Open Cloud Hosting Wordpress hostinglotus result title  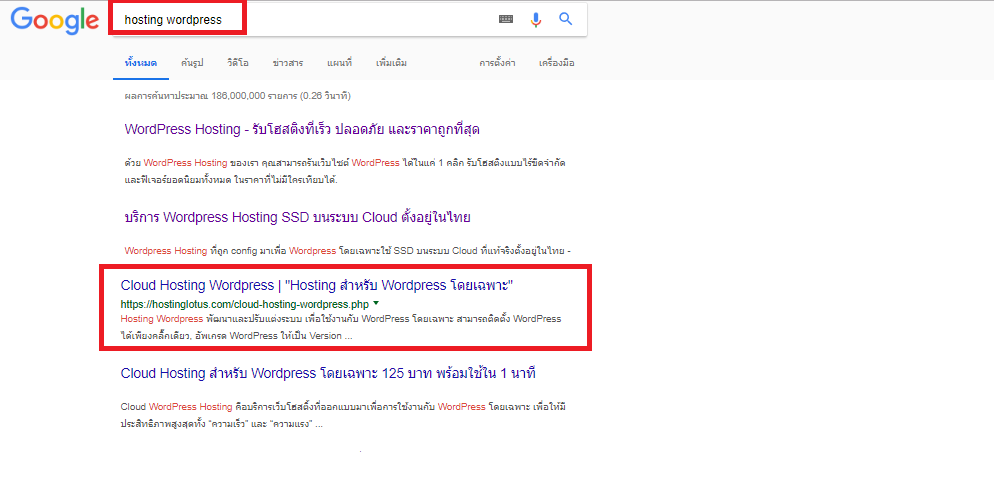click(x=316, y=285)
